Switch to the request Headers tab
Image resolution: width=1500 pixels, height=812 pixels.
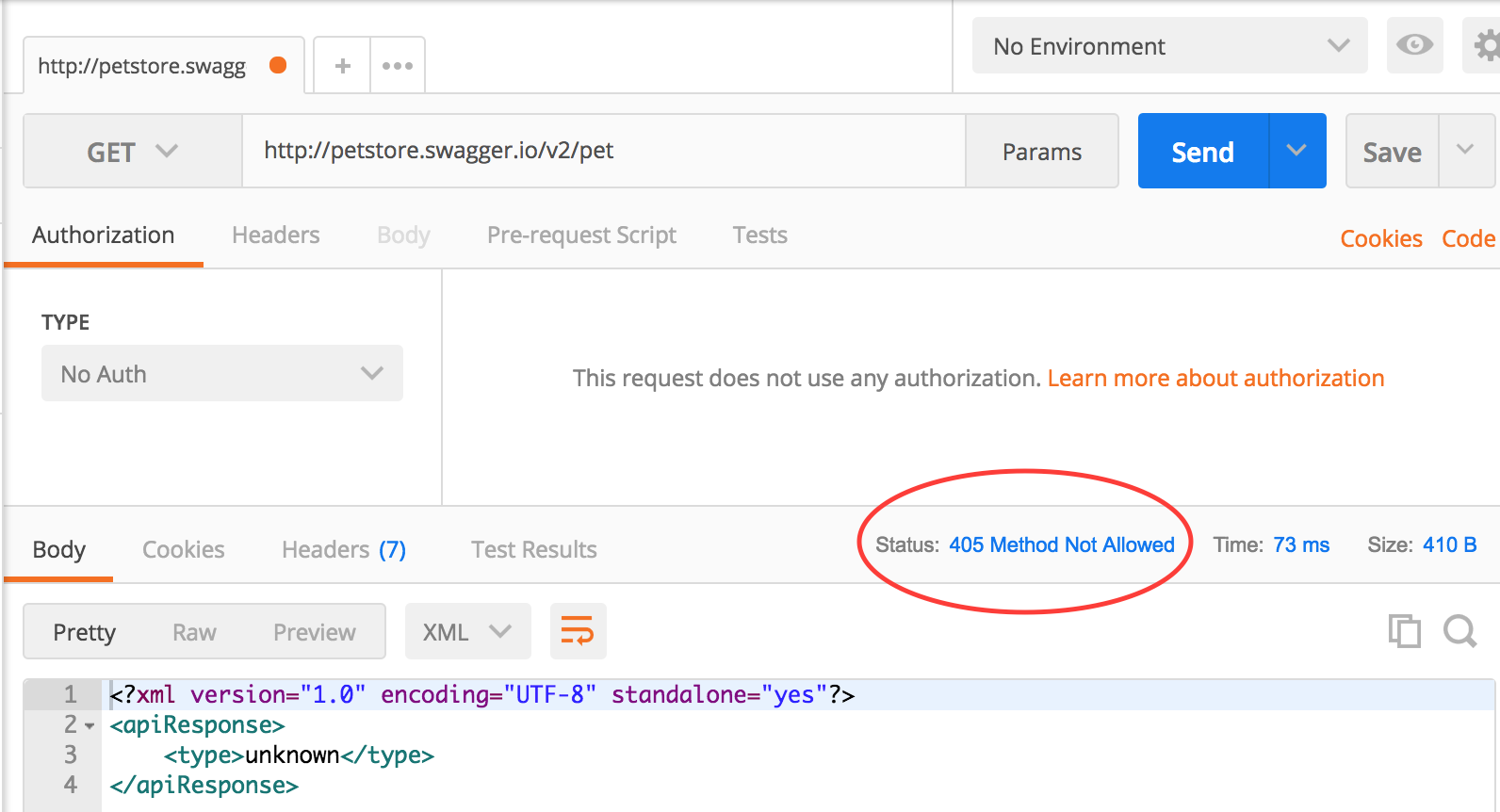276,235
